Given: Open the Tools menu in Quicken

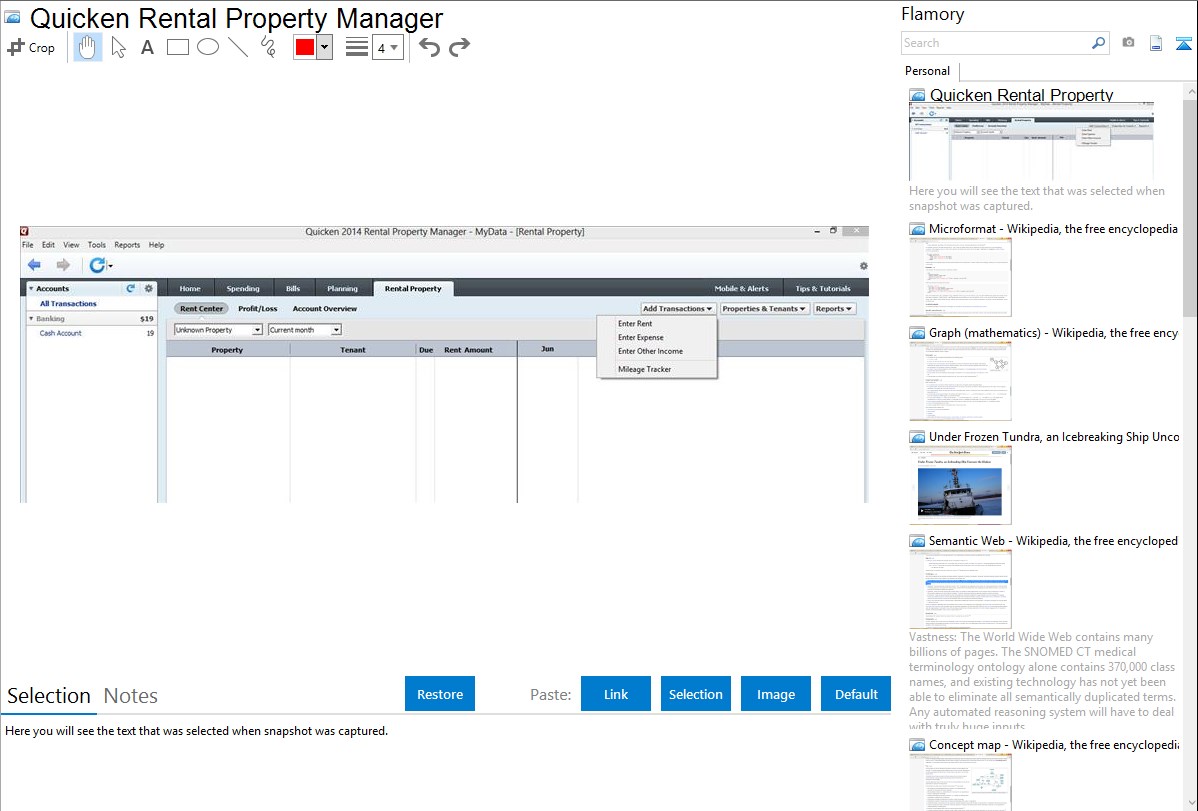Looking at the screenshot, I should [96, 245].
